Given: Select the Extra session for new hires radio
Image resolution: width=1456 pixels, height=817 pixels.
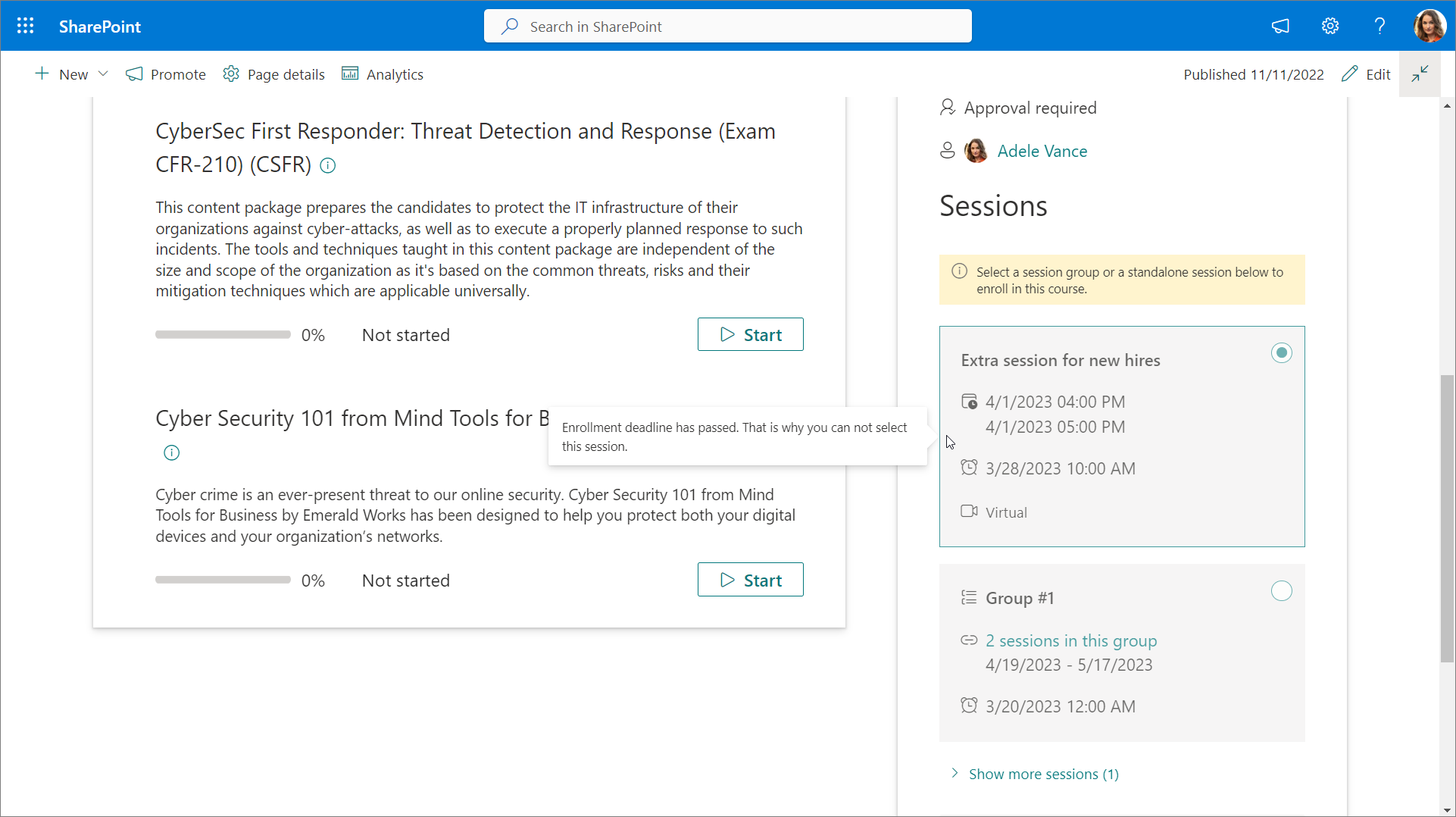Looking at the screenshot, I should tap(1281, 353).
